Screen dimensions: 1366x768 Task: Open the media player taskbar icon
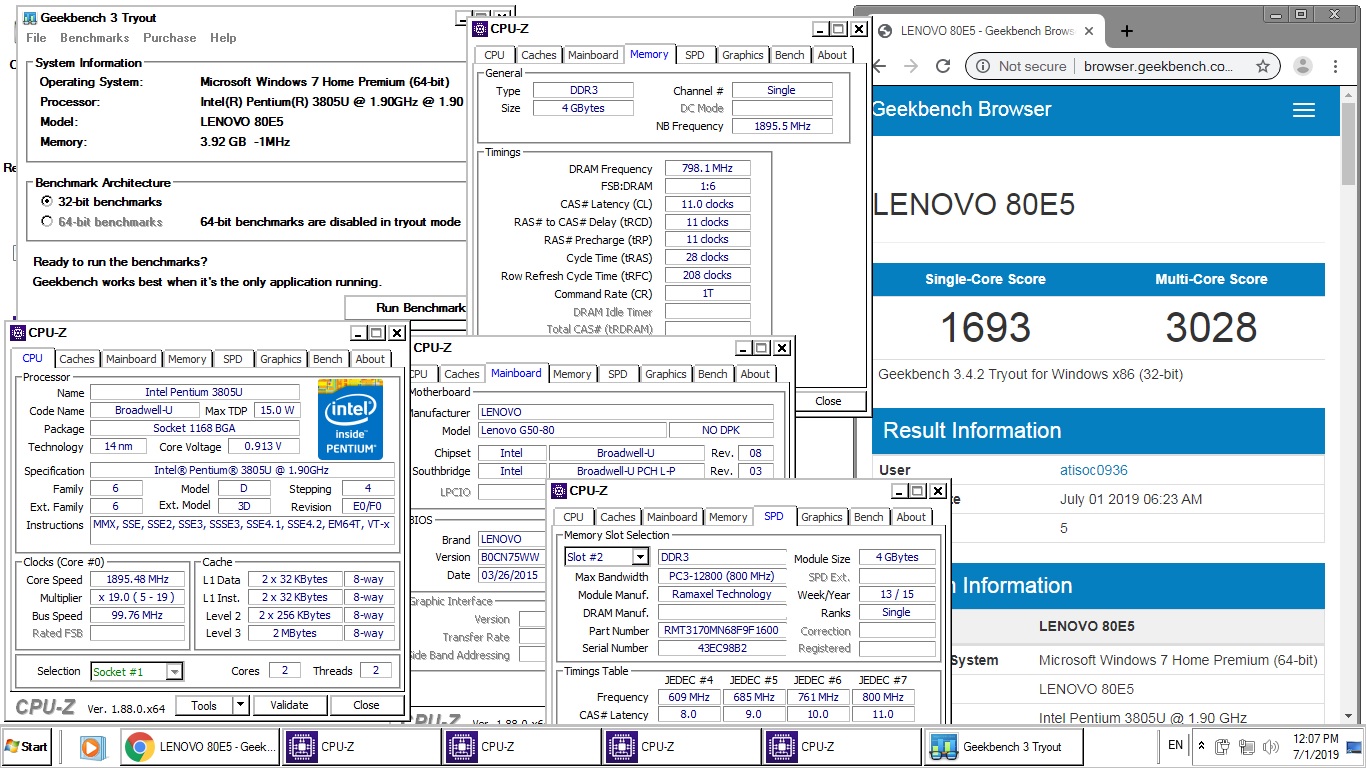click(x=91, y=746)
